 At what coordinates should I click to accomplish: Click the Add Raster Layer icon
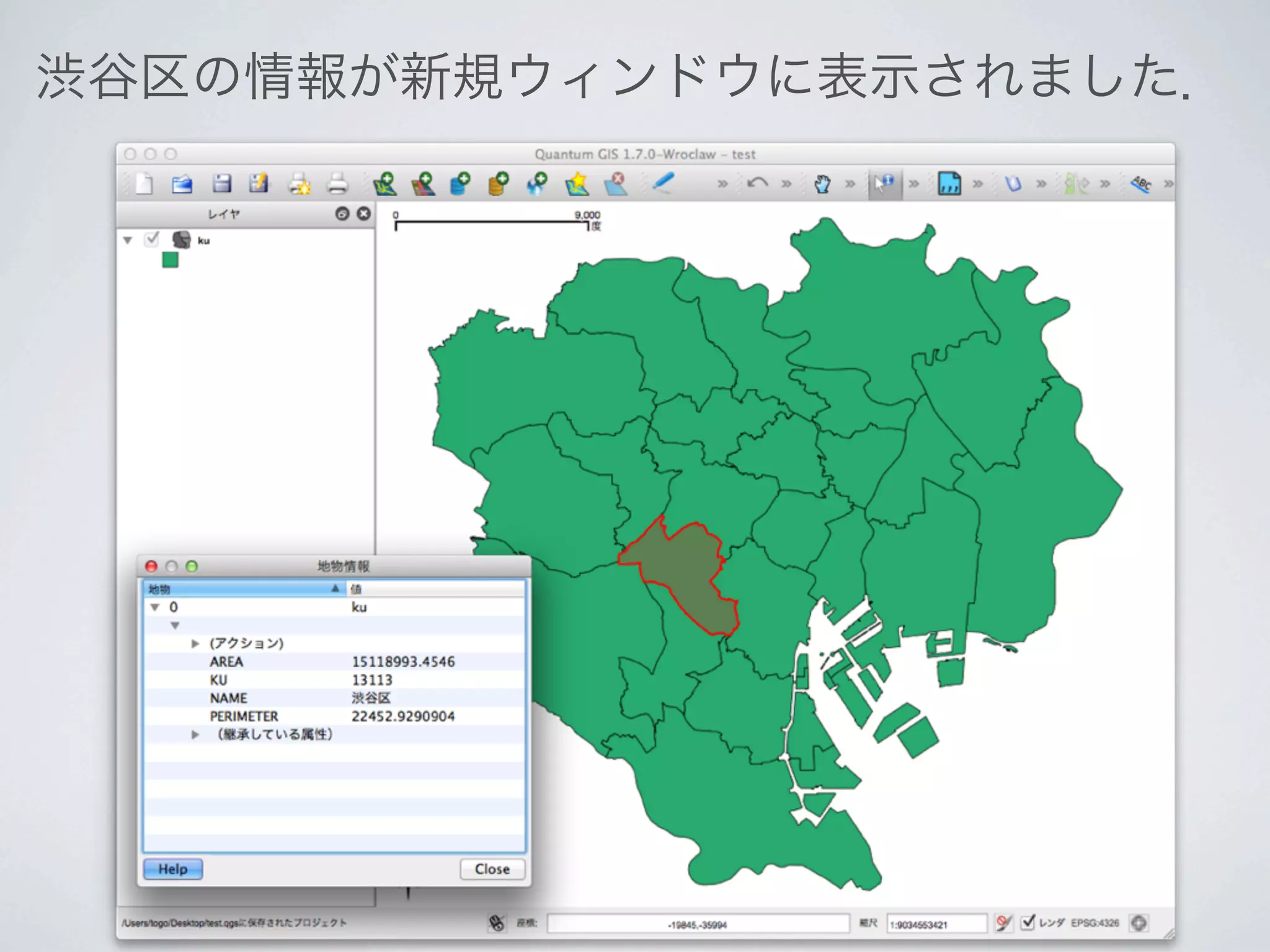coord(423,184)
